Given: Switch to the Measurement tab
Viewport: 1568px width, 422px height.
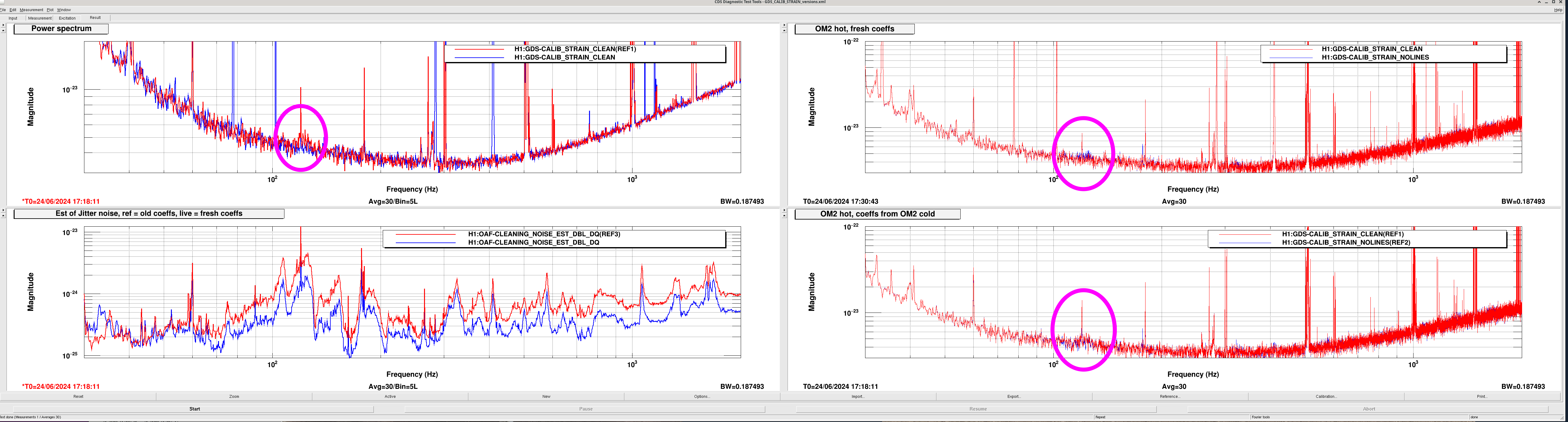Looking at the screenshot, I should [x=40, y=18].
